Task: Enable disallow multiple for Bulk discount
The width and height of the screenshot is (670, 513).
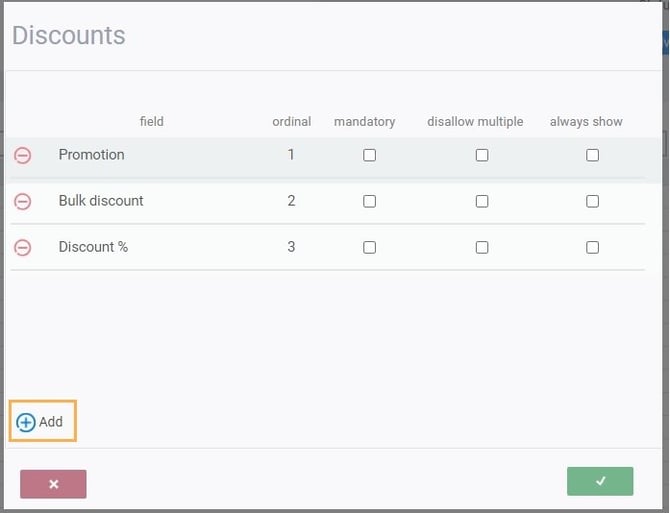Action: 482,201
